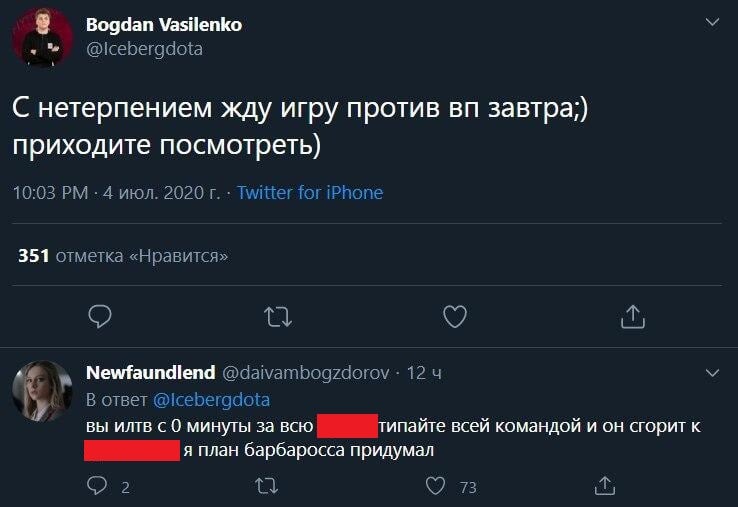Like the main tweet with heart icon
The image size is (738, 507).
(455, 316)
